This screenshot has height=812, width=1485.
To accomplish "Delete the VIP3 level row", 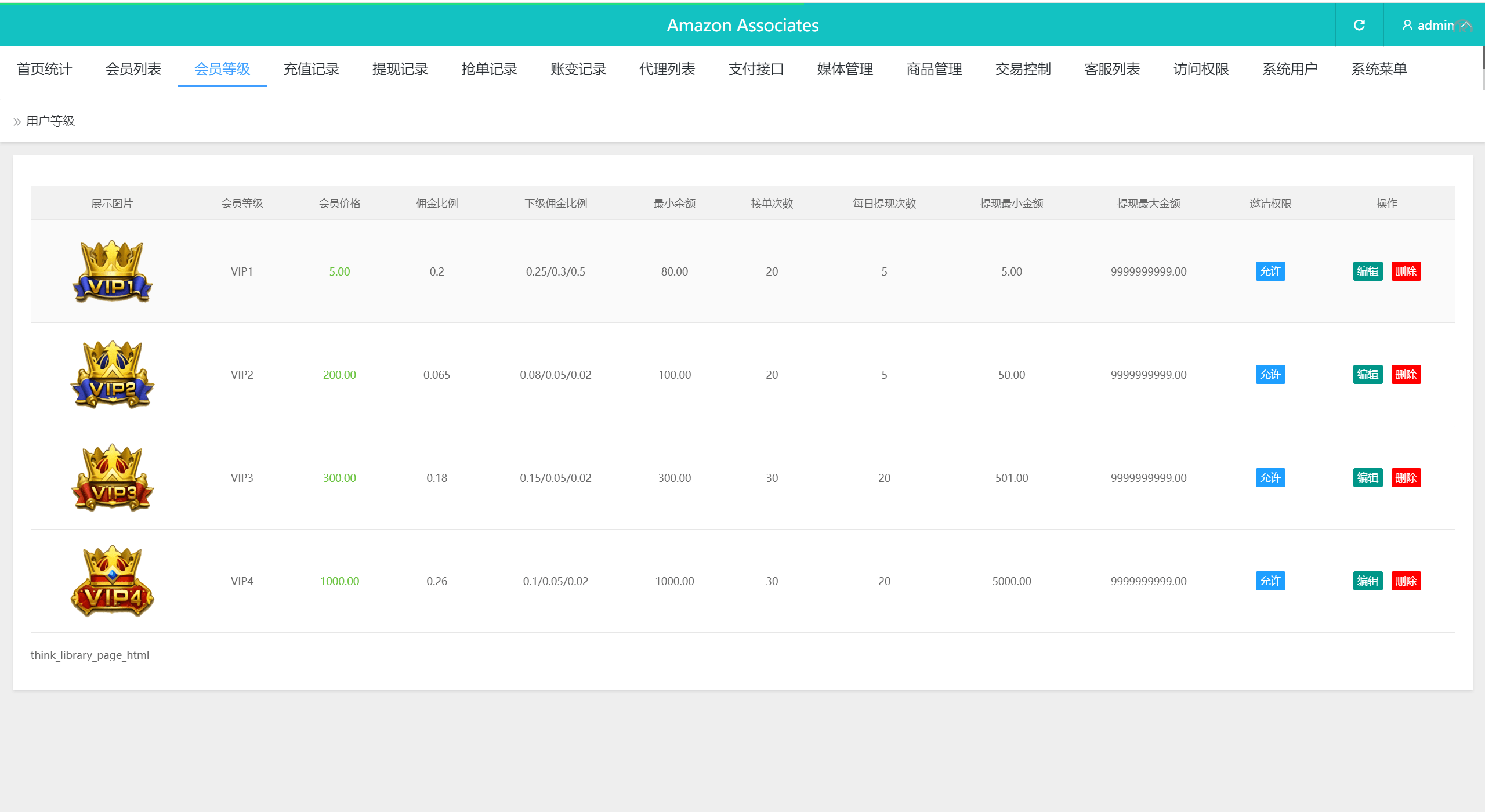I will pos(1406,477).
